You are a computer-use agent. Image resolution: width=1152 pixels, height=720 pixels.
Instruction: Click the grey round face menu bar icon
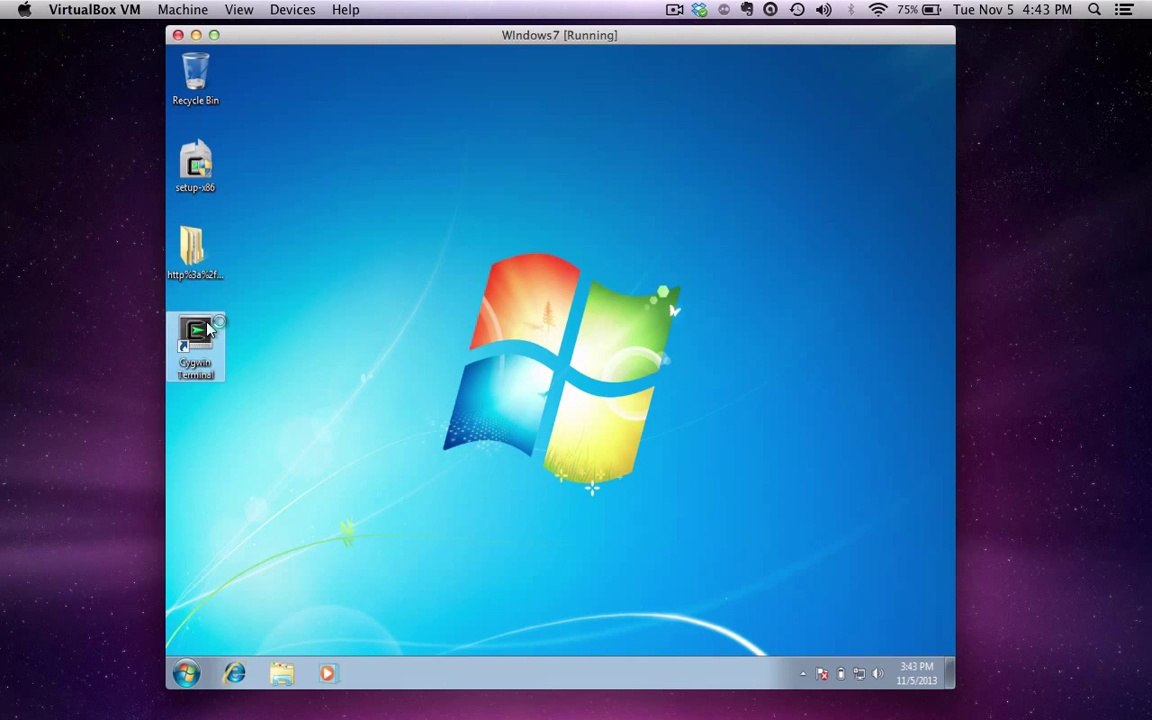click(x=724, y=10)
